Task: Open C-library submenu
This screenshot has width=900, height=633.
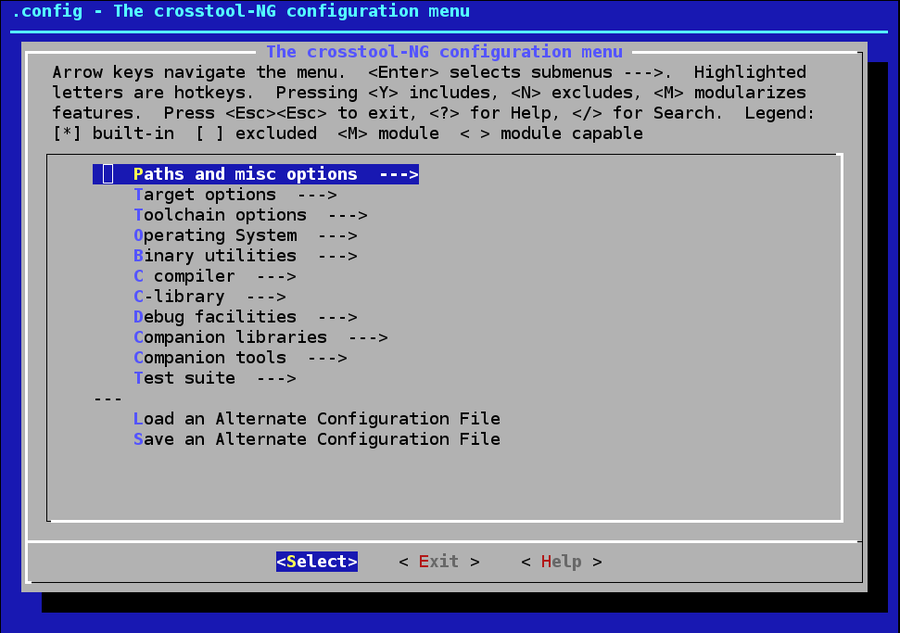Action: tap(210, 297)
